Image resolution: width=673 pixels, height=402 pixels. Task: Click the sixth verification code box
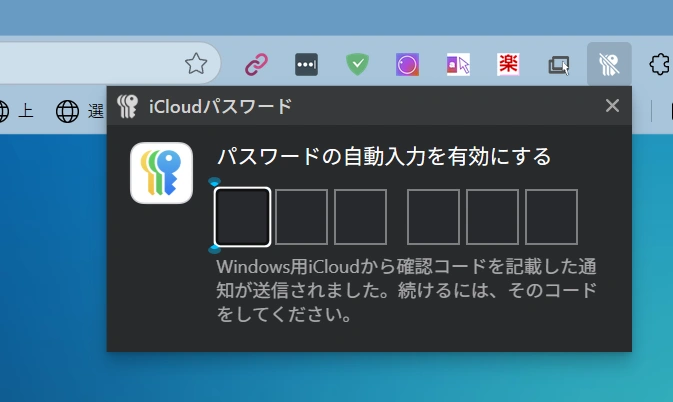551,217
